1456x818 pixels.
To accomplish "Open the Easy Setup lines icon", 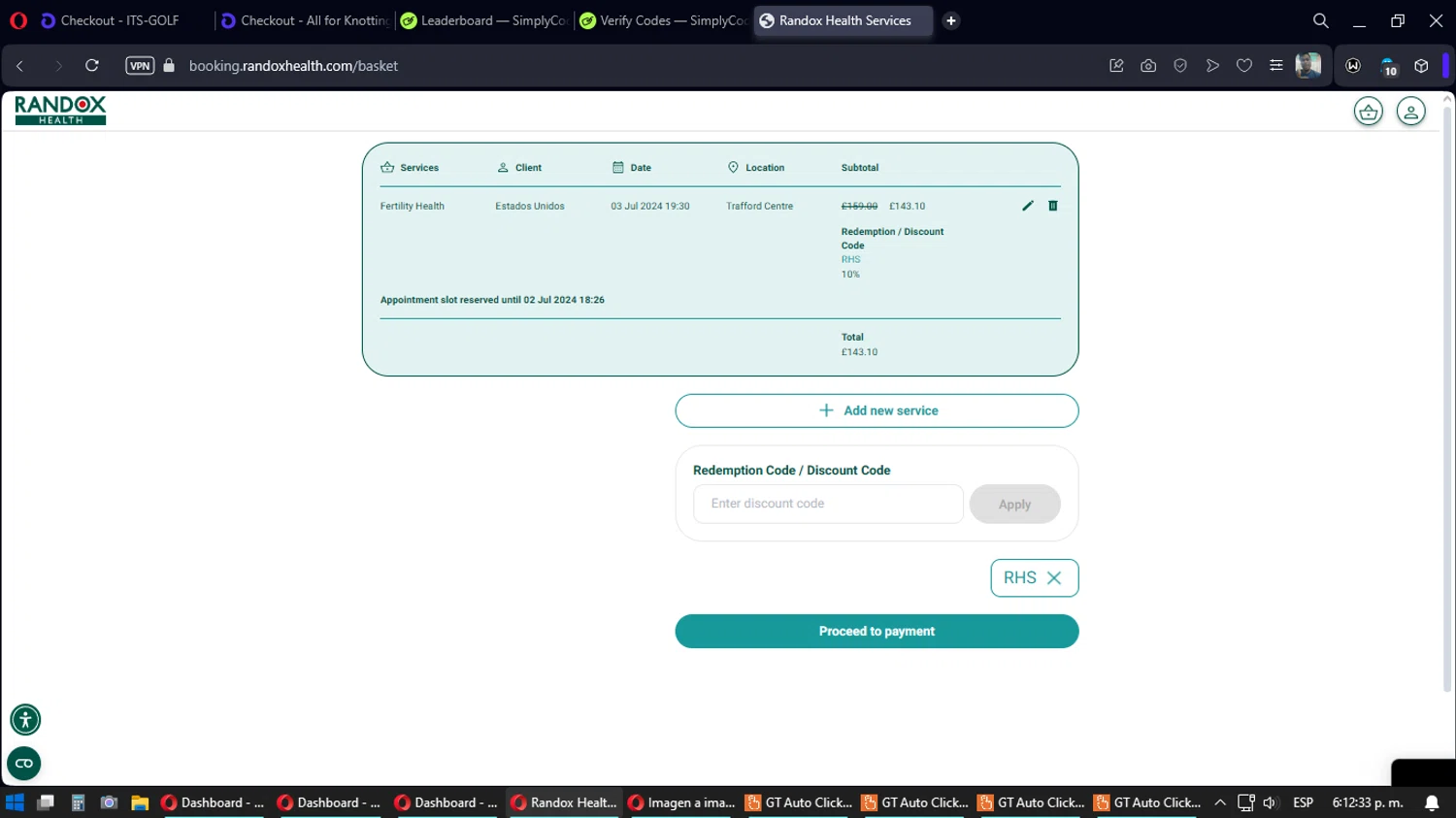I will point(1276,66).
